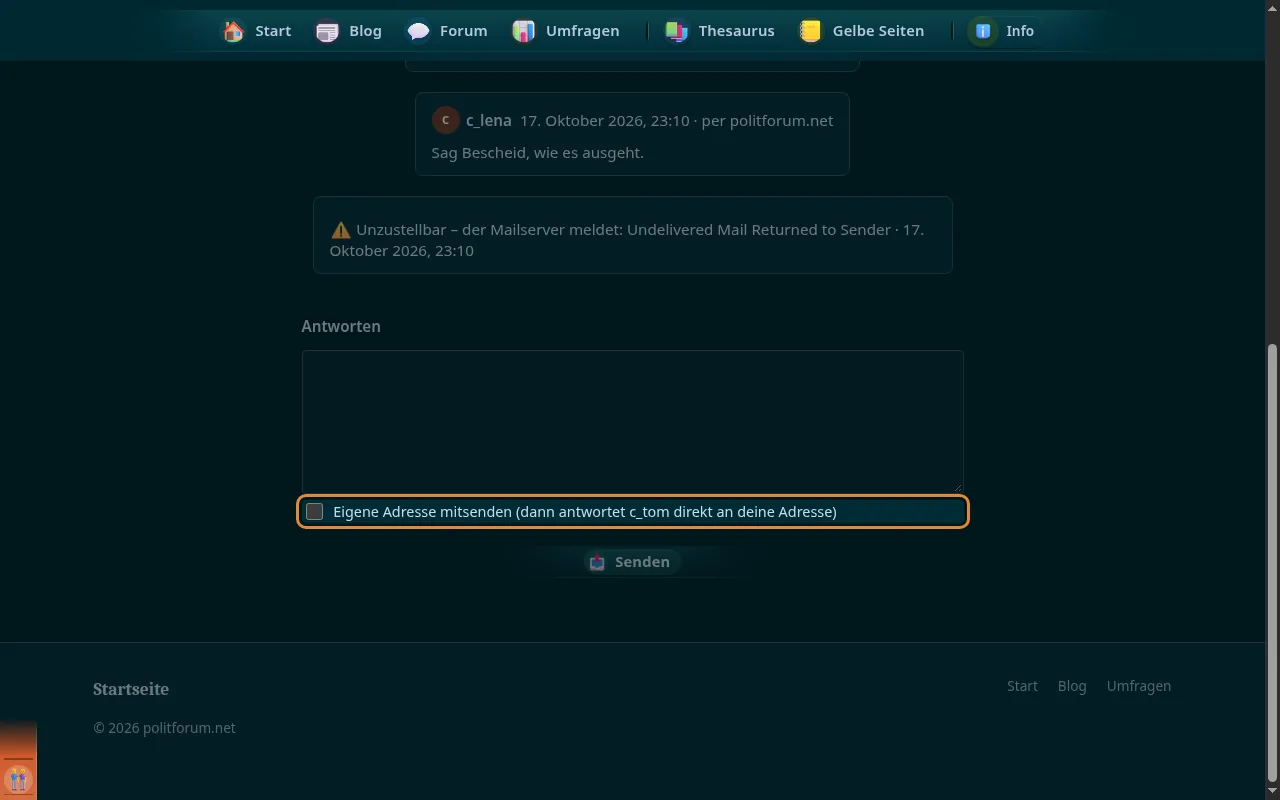The width and height of the screenshot is (1280, 800).
Task: Click the Start house icon
Action: pos(234,31)
